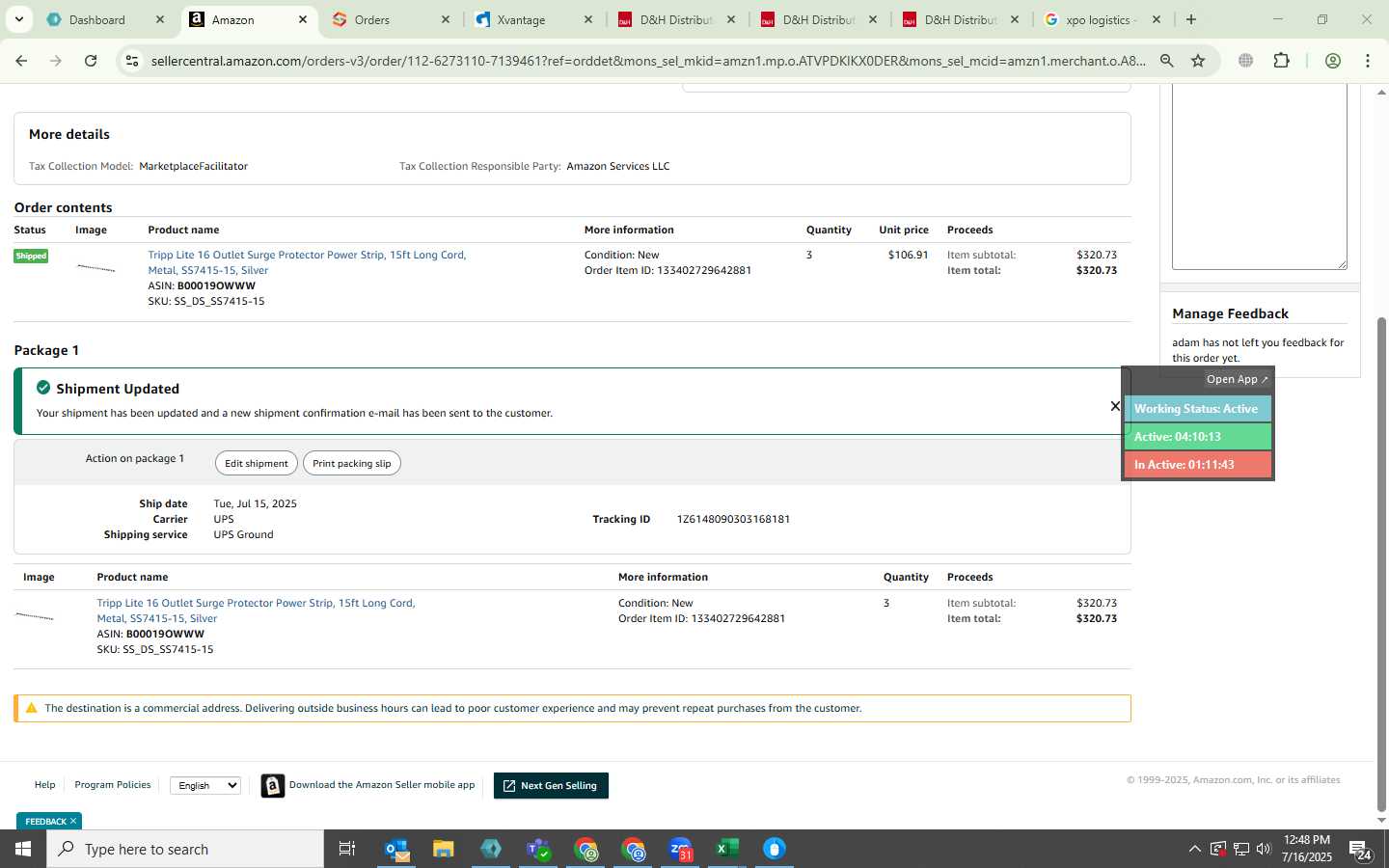Viewport: 1389px width, 868px height.
Task: Click Print packing slip button
Action: tap(352, 463)
